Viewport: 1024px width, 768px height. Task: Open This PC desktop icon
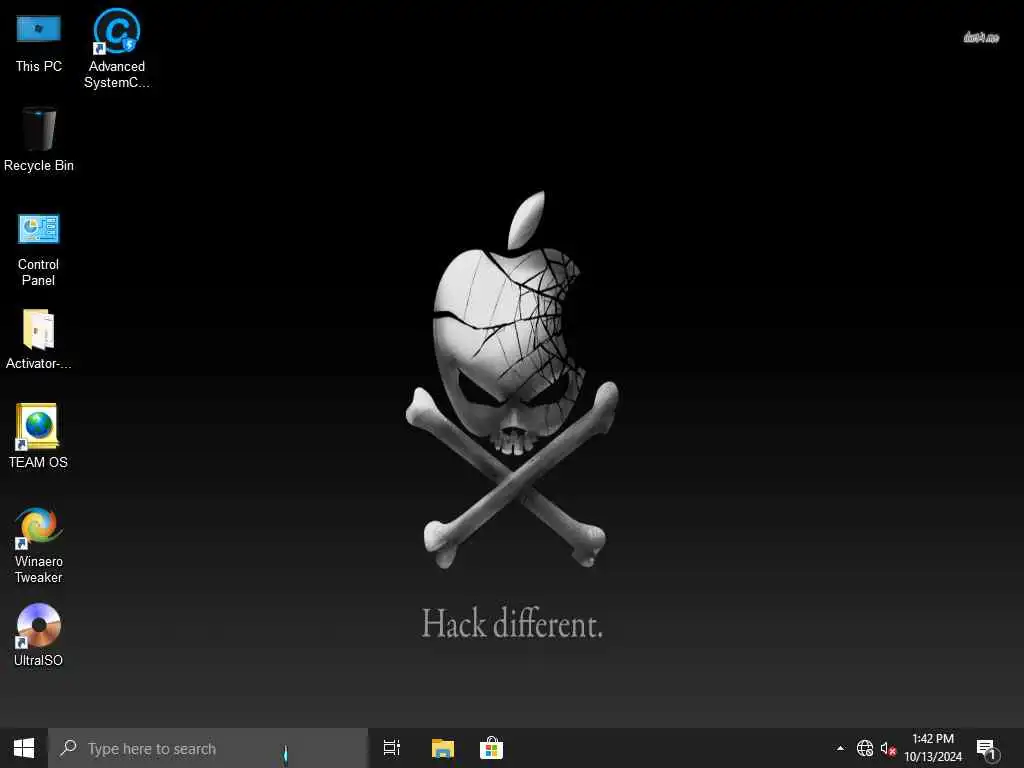pos(39,43)
